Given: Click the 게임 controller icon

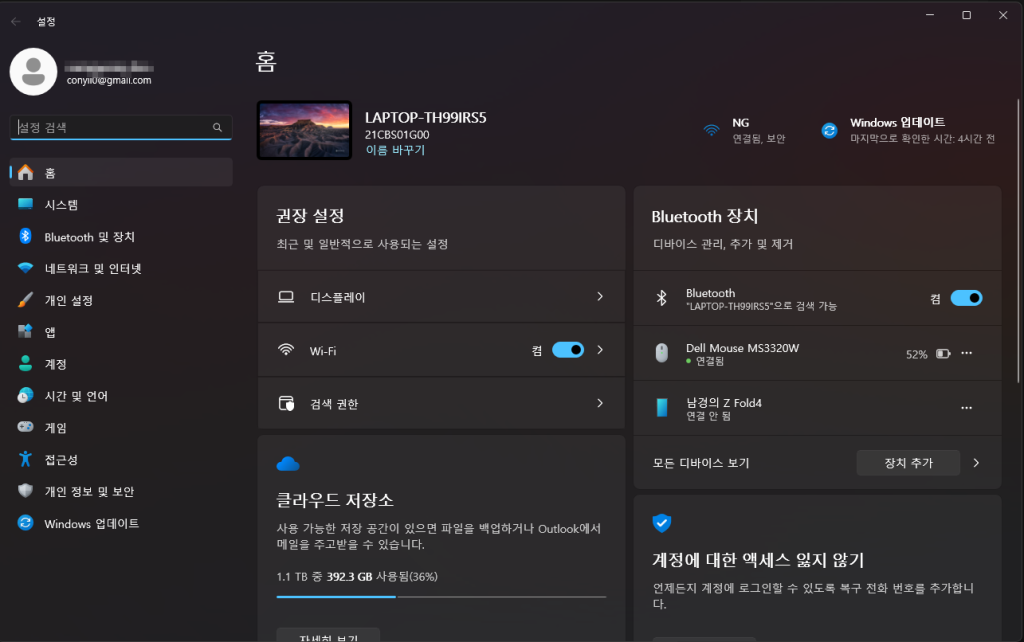Looking at the screenshot, I should (x=25, y=427).
